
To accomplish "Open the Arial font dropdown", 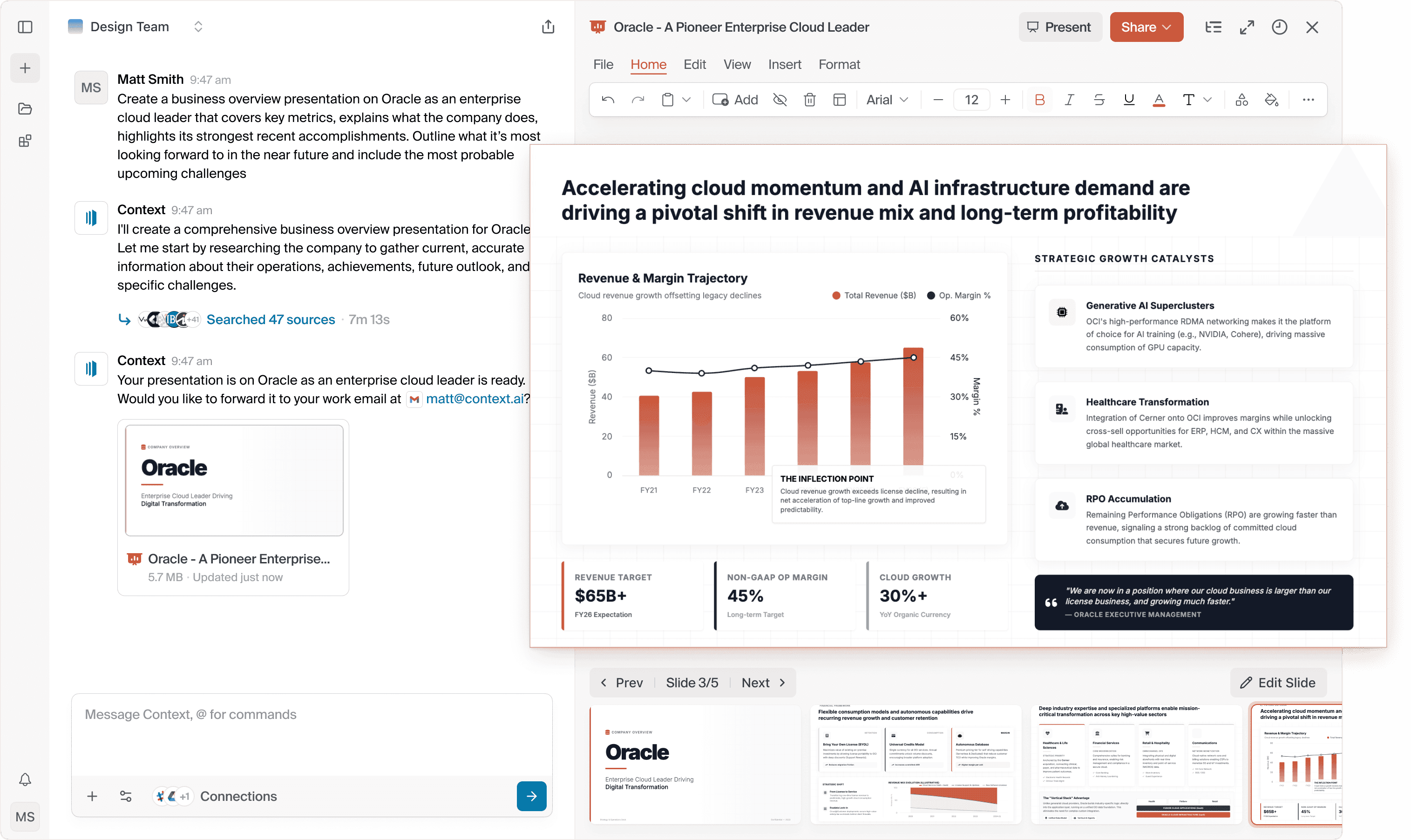I will [x=887, y=100].
